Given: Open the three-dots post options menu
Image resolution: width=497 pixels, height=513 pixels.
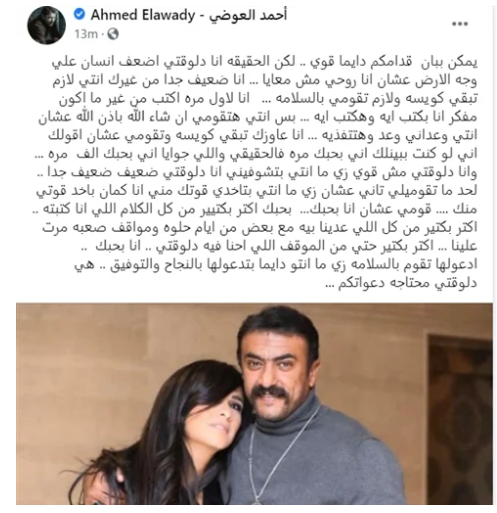Looking at the screenshot, I should point(460,24).
